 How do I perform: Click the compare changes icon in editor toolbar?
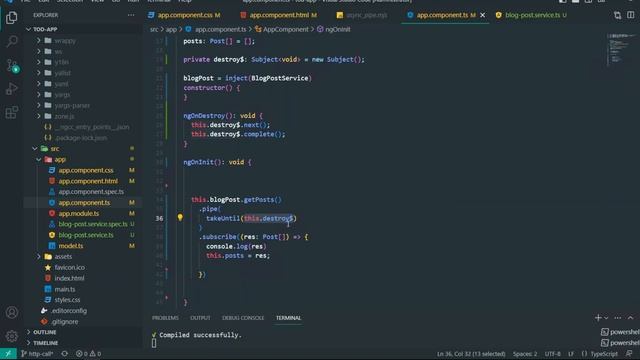point(617,16)
